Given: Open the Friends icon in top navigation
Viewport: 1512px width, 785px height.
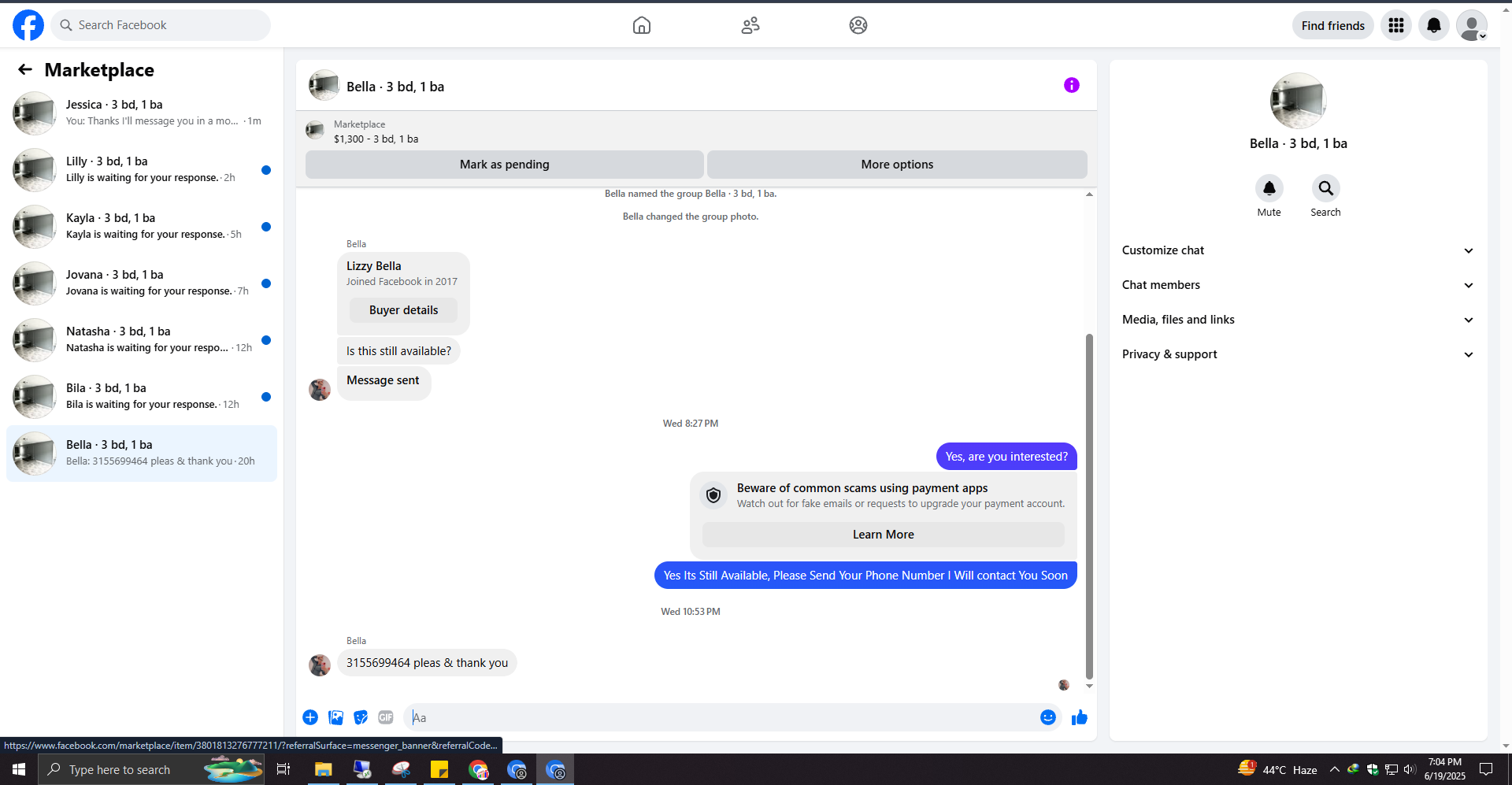Looking at the screenshot, I should click(750, 25).
